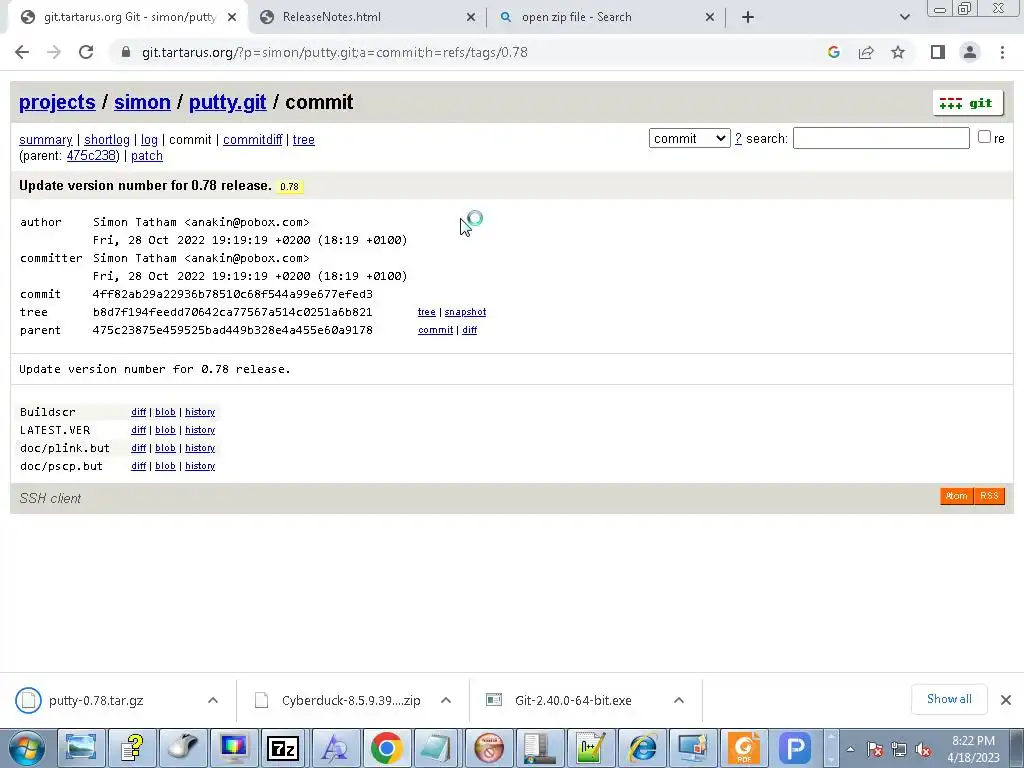The height and width of the screenshot is (768, 1024).
Task: Open the shortlog view
Action: click(x=107, y=140)
